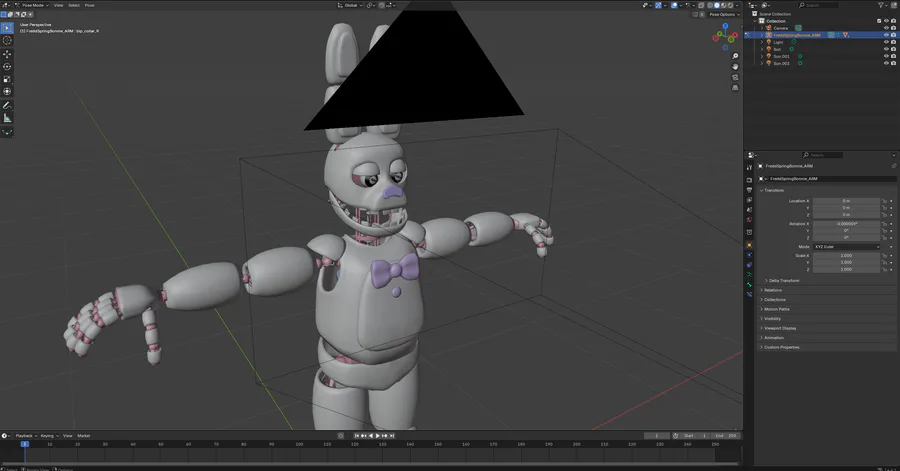Hide the Camera object in outliner
This screenshot has height=471, width=900.
coord(886,28)
